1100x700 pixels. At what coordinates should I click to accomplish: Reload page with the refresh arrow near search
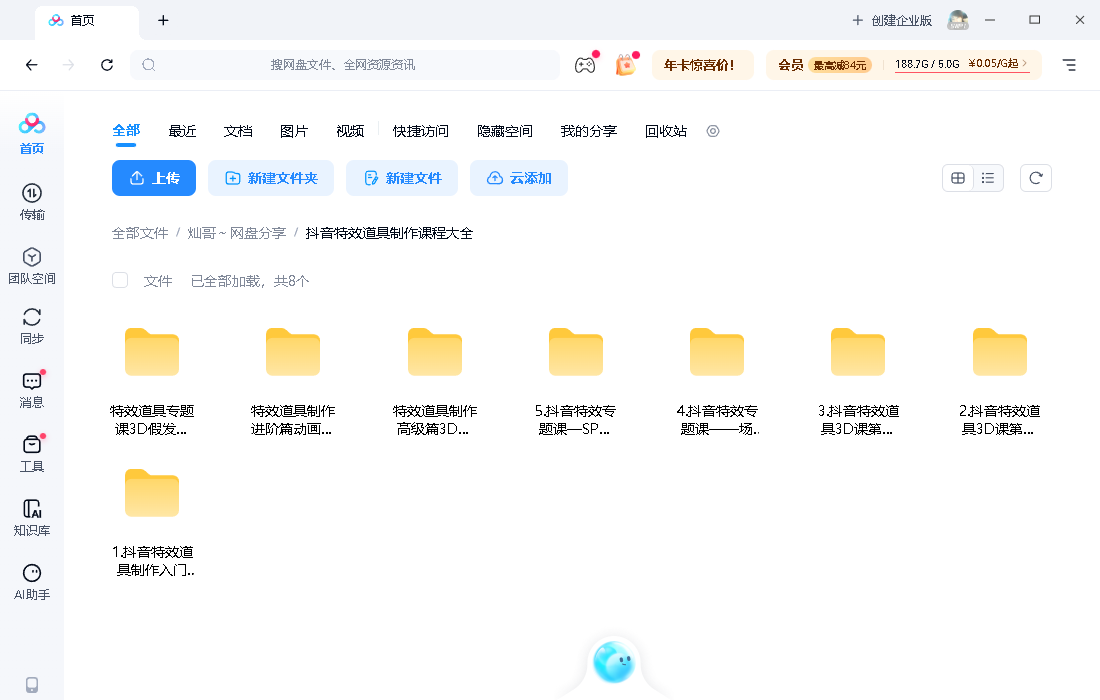click(107, 65)
